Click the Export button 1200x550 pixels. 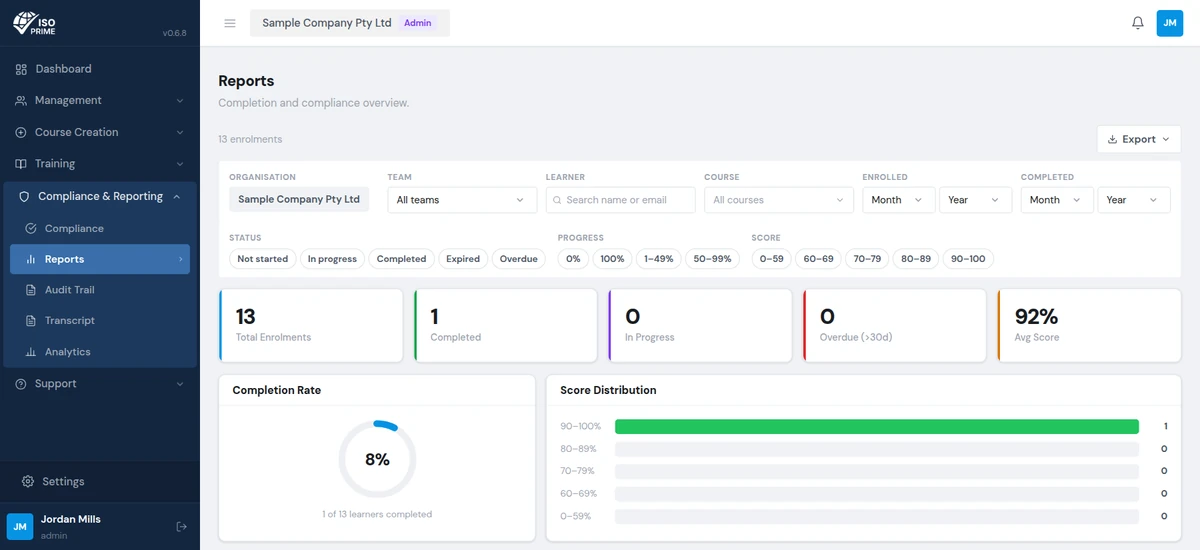pos(1139,139)
